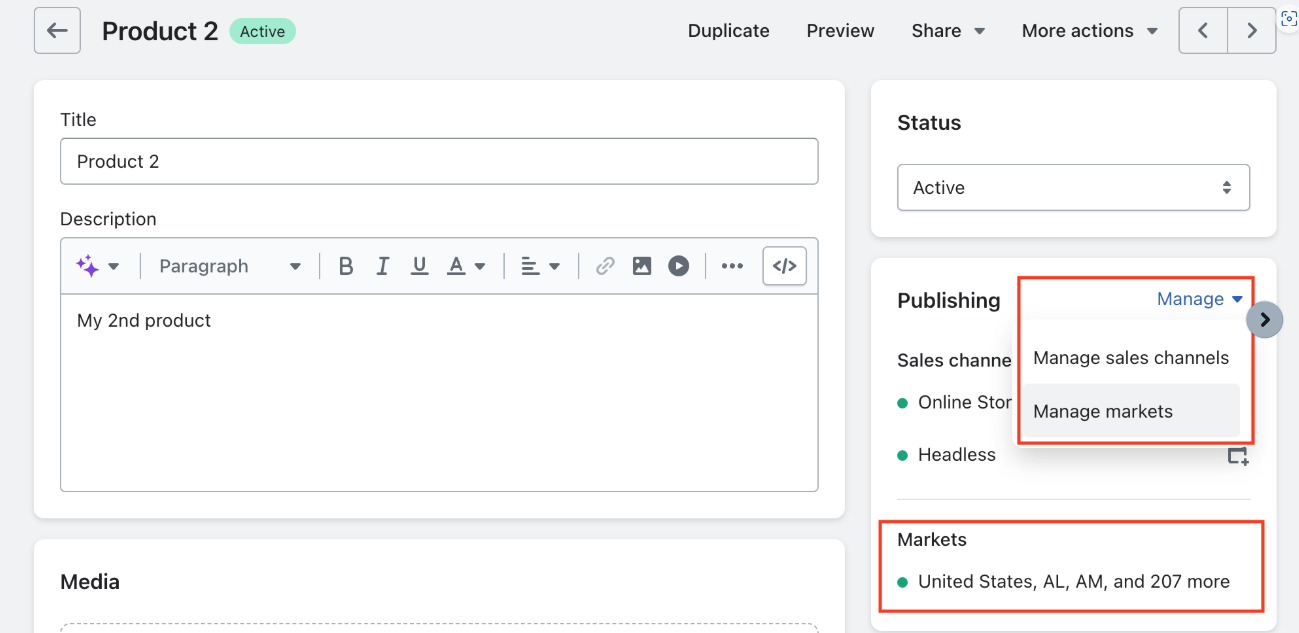
Task: Select Manage markets menu item
Action: point(1103,411)
